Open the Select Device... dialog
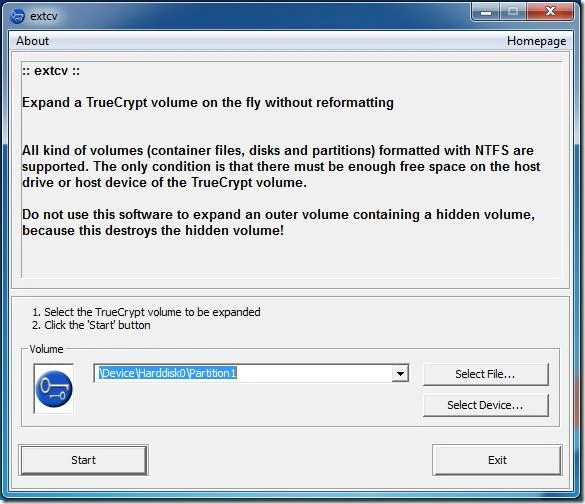585x504 pixels. [x=485, y=405]
